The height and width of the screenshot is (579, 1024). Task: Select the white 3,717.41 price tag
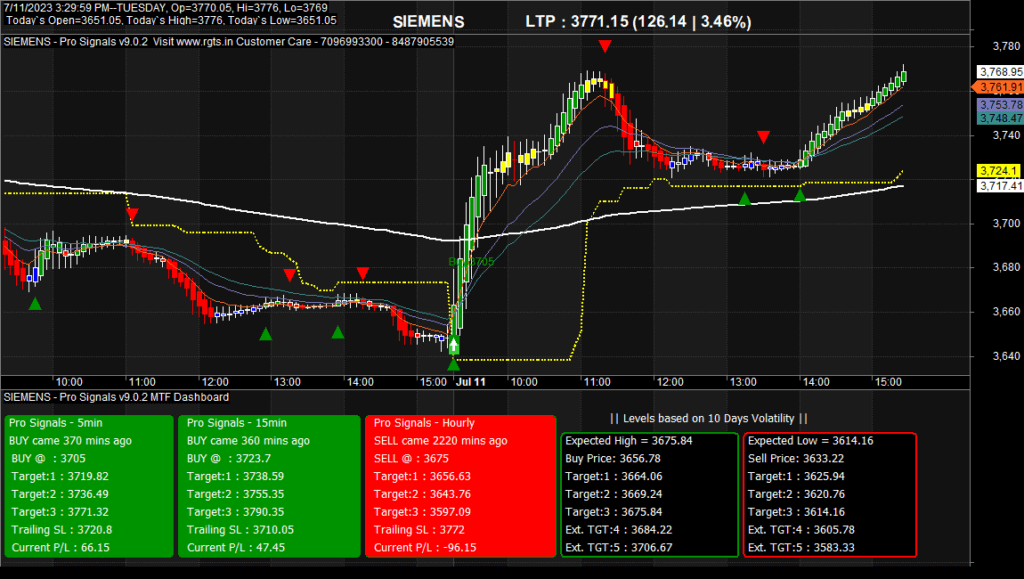point(1000,186)
